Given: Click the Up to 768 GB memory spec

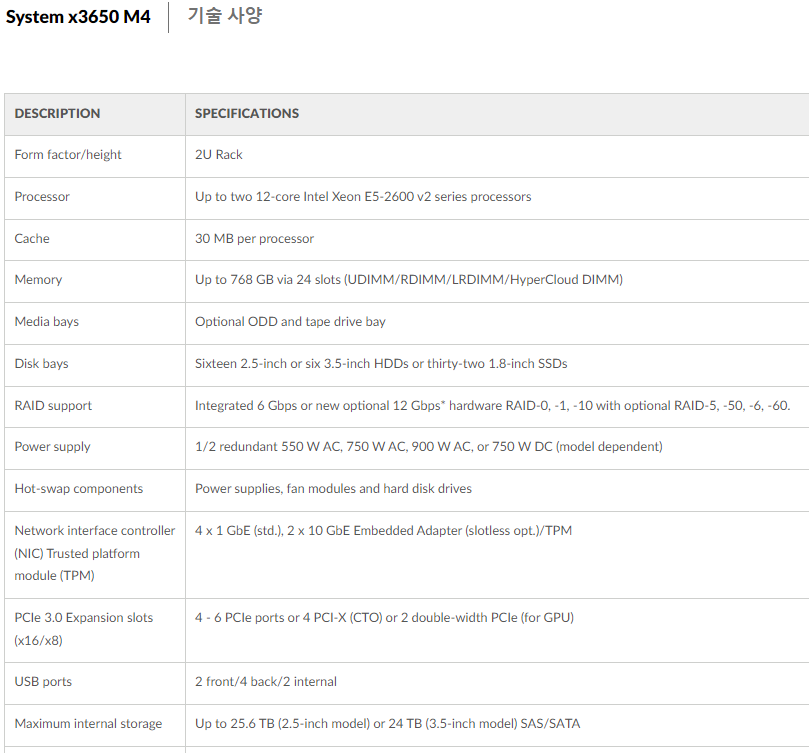Looking at the screenshot, I should pos(409,280).
